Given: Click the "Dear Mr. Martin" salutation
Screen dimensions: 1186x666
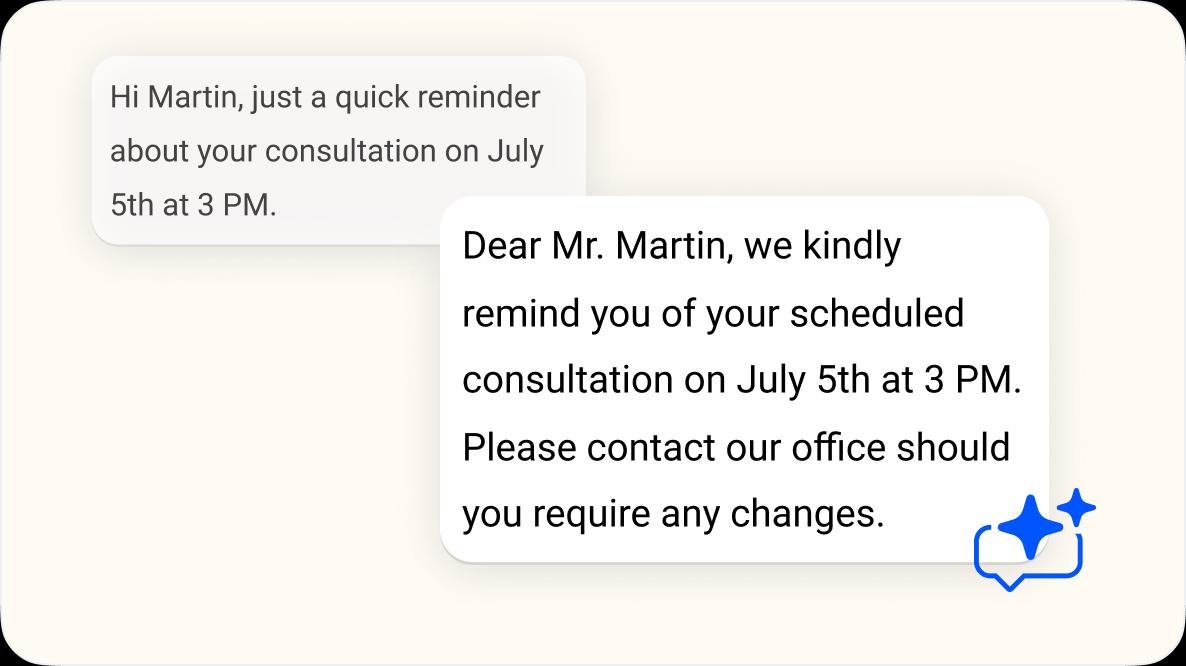Looking at the screenshot, I should pyautogui.click(x=597, y=246).
